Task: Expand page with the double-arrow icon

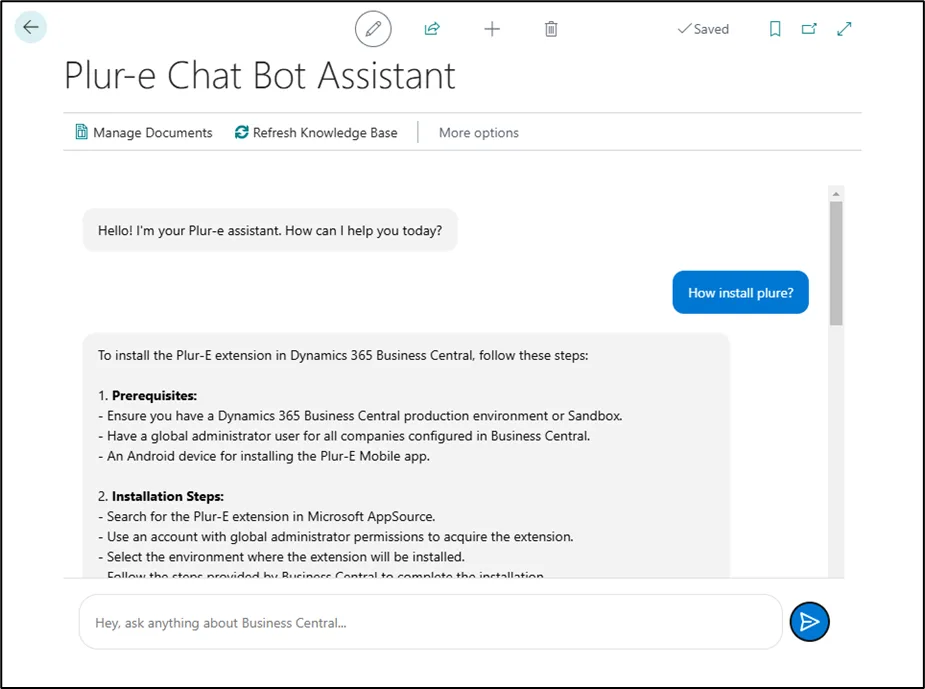Action: coord(844,28)
